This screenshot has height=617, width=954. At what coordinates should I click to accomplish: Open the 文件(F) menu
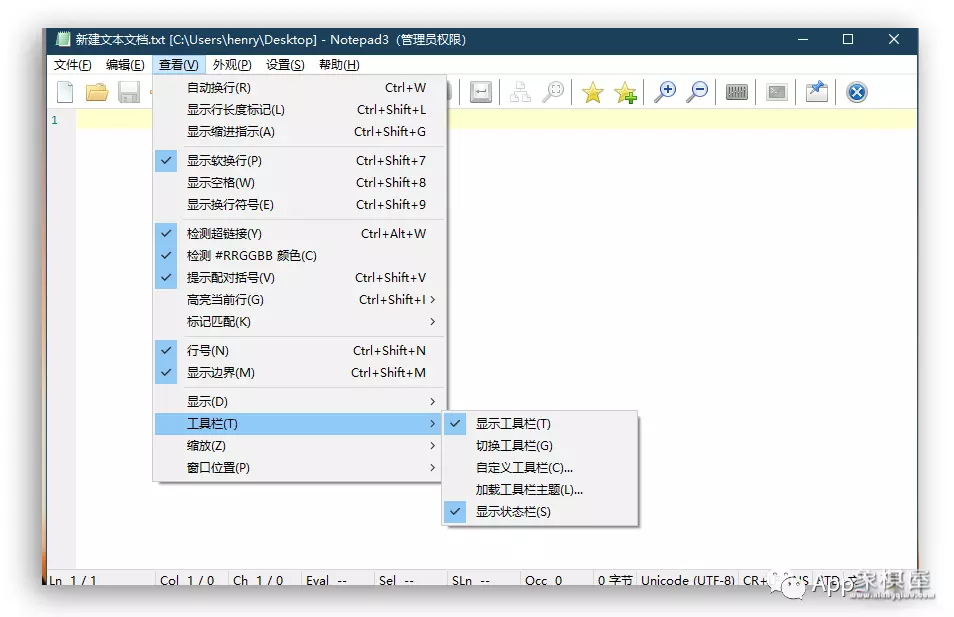72,64
